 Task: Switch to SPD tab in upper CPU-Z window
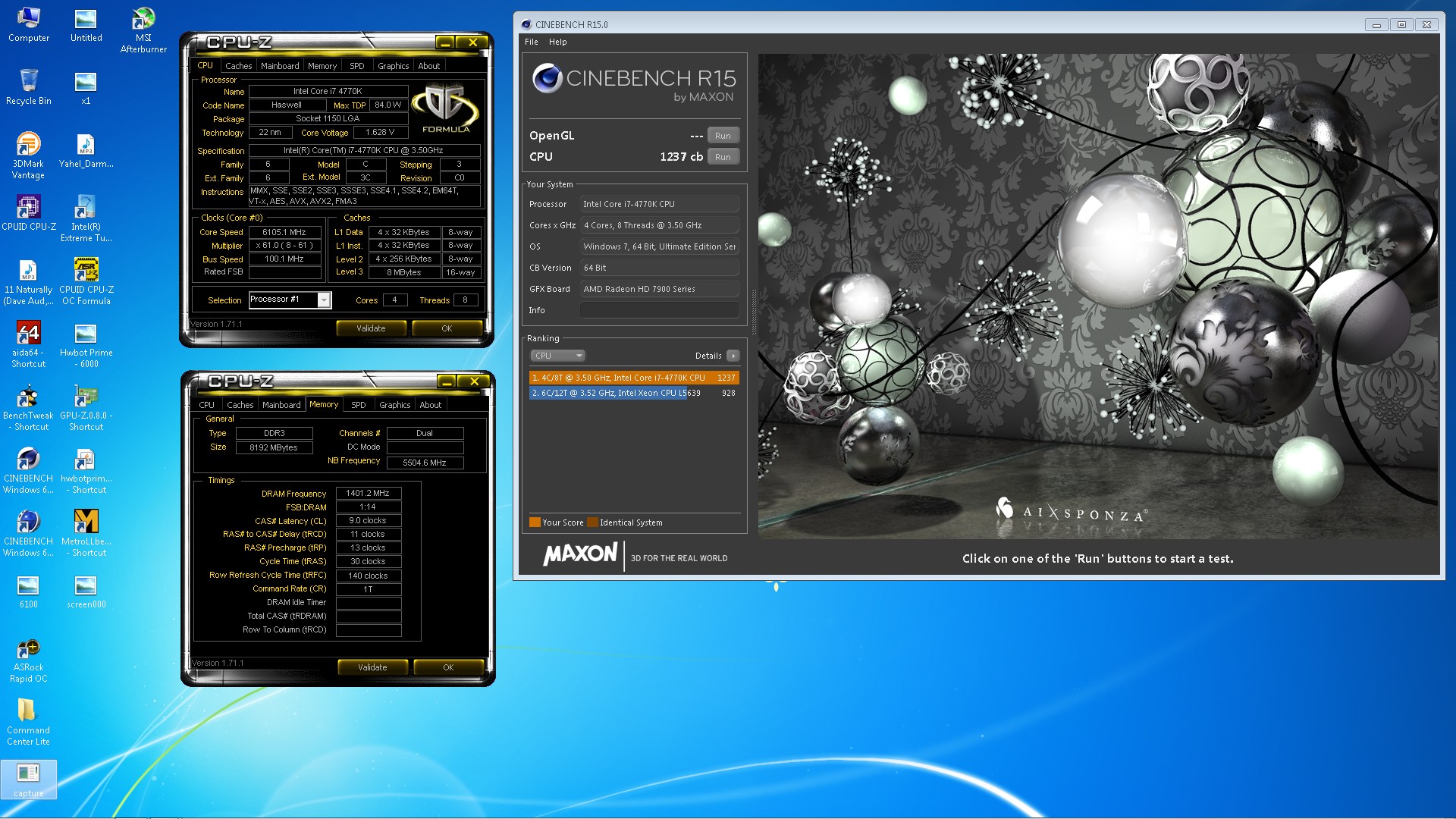pyautogui.click(x=357, y=66)
